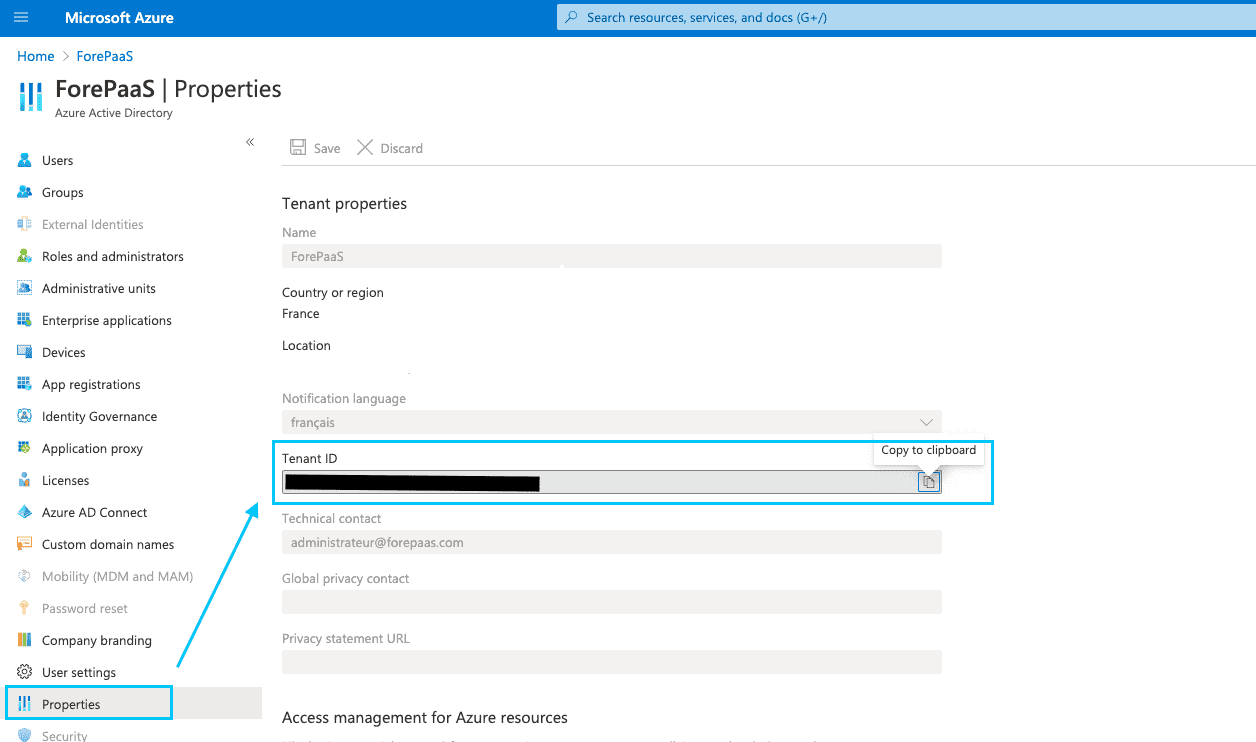Click the External Identities icon
Image resolution: width=1256 pixels, height=742 pixels.
coord(25,224)
